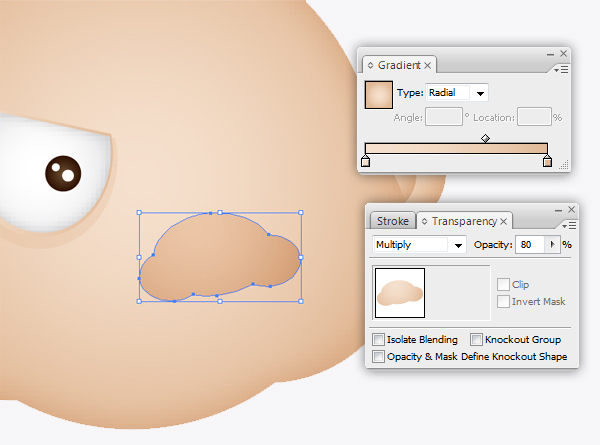Open the Transparency panel flyout menu

point(569,226)
